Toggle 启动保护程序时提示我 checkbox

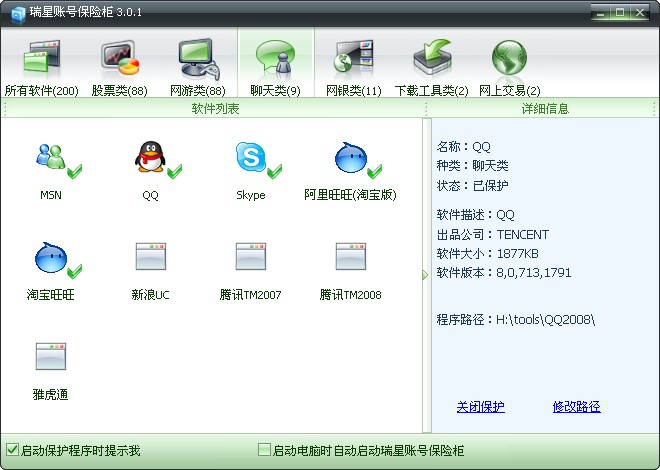[x=13, y=450]
